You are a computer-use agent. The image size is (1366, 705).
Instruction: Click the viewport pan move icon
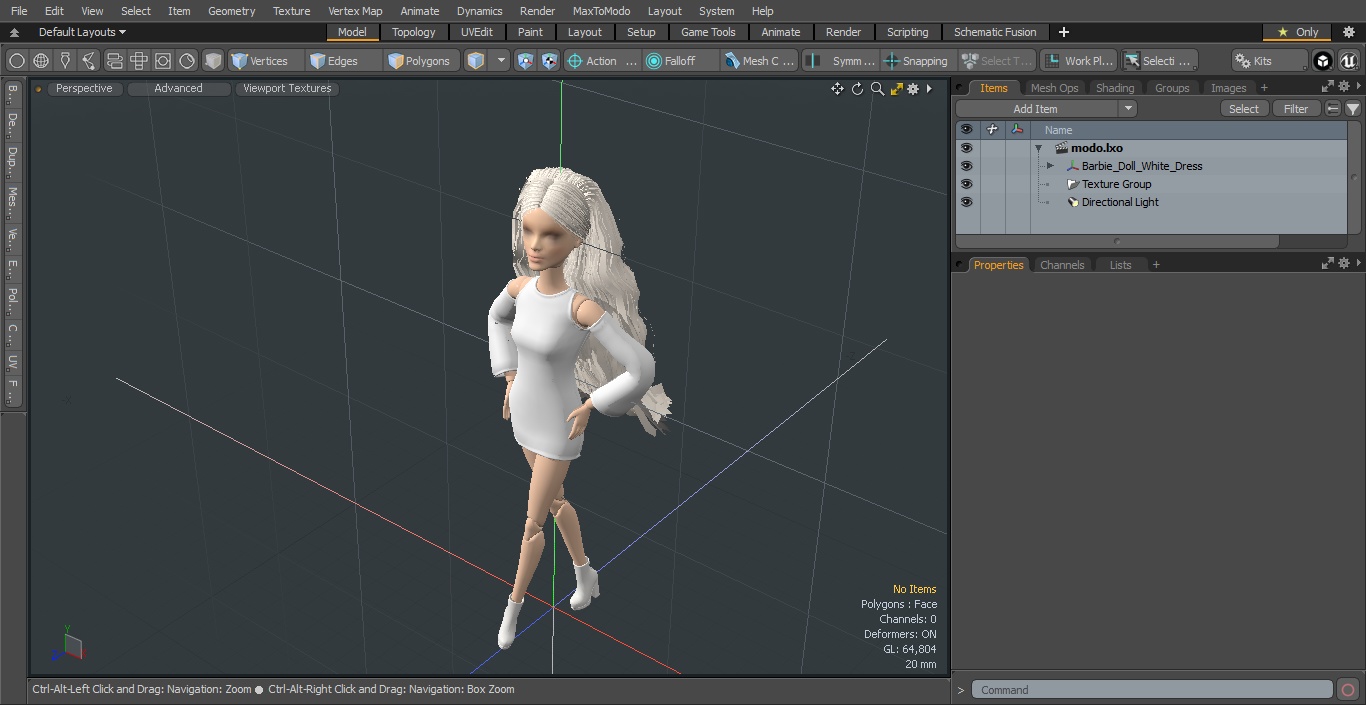(837, 89)
